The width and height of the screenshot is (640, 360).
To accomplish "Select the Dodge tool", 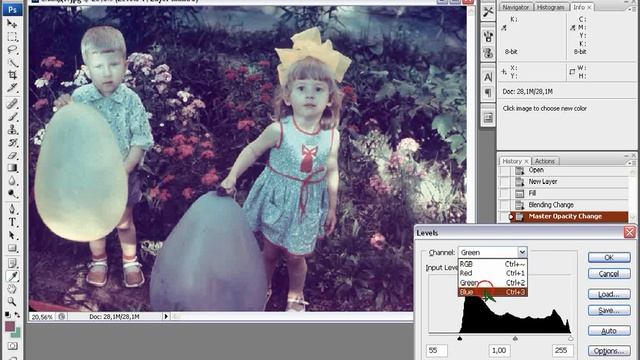I will coord(12,193).
